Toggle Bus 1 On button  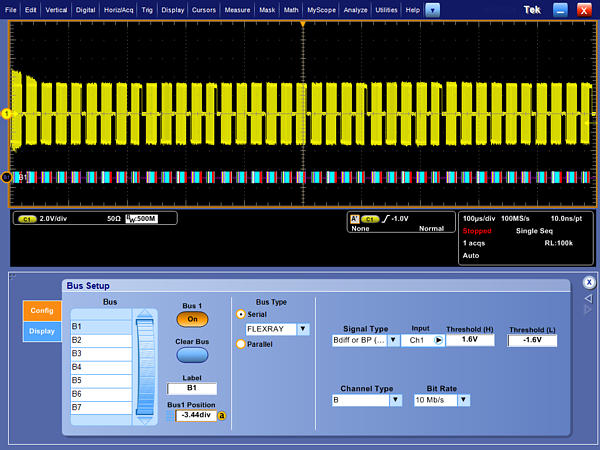click(x=191, y=320)
